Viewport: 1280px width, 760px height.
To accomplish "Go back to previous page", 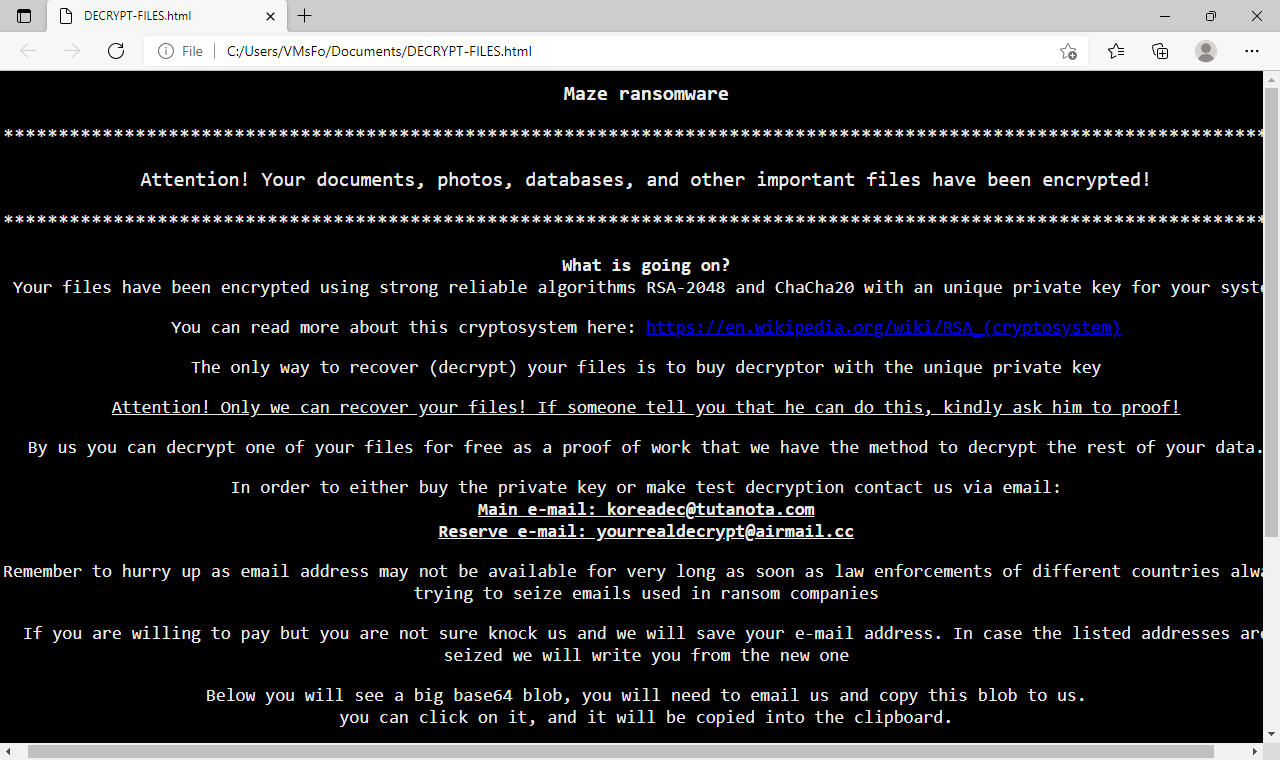I will click(28, 51).
